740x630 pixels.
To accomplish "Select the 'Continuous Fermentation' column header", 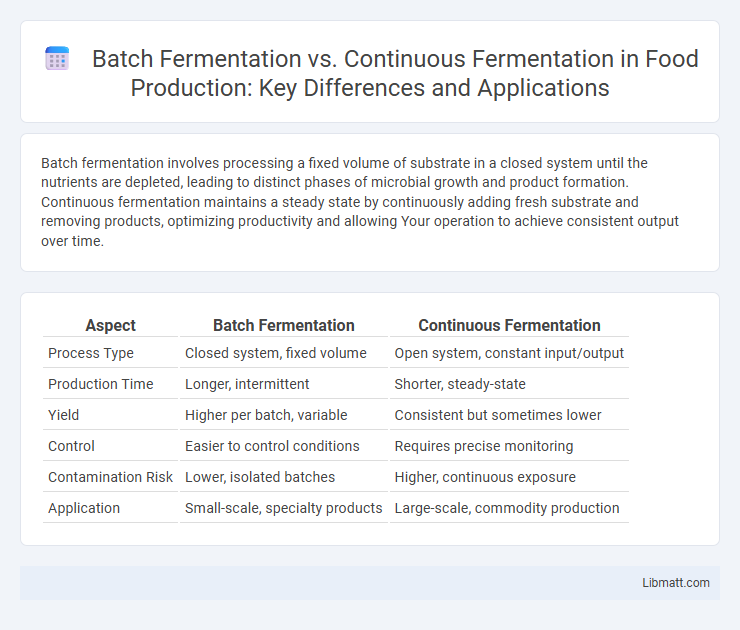I will pyautogui.click(x=509, y=325).
